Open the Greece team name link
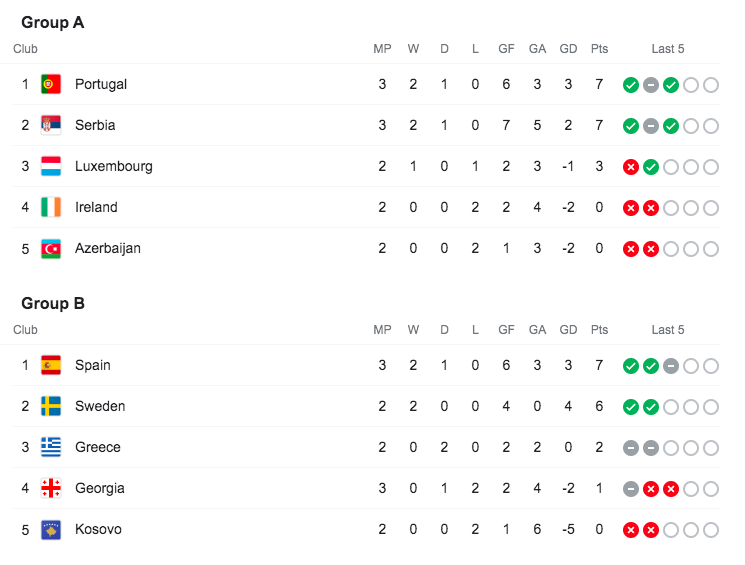This screenshot has width=745, height=565. [x=97, y=447]
